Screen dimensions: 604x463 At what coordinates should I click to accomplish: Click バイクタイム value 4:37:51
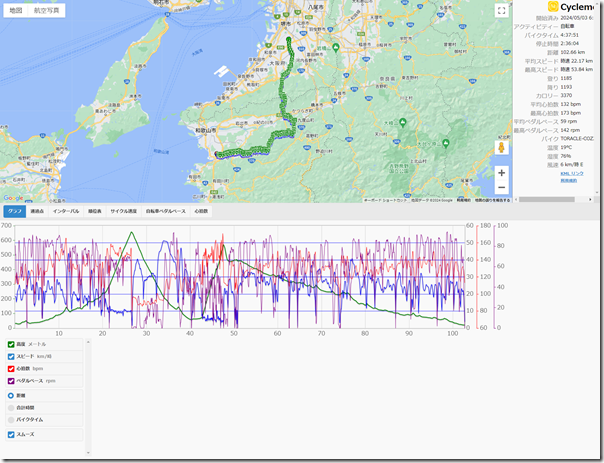569,35
